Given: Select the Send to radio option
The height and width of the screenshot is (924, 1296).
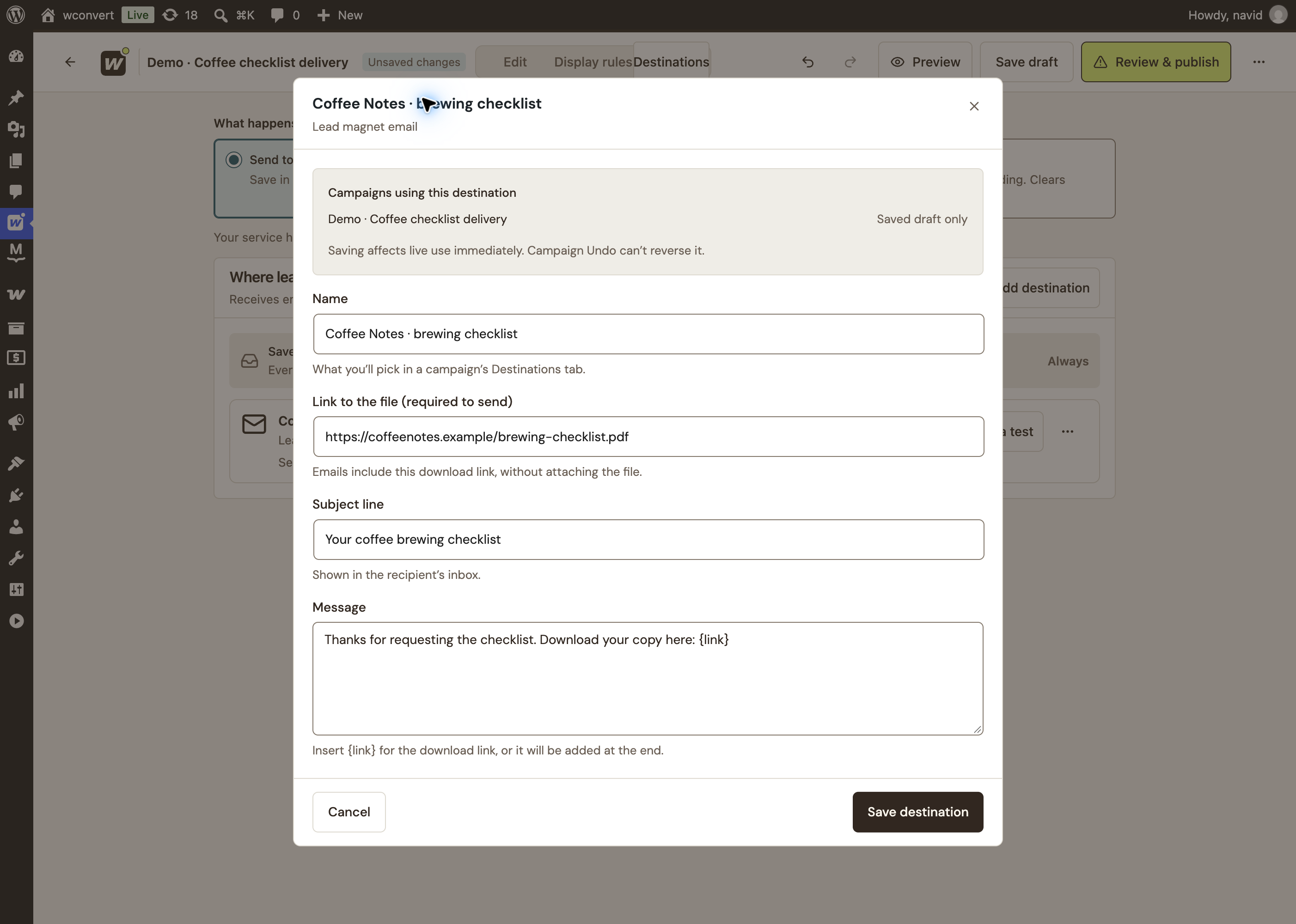Looking at the screenshot, I should pyautogui.click(x=234, y=160).
